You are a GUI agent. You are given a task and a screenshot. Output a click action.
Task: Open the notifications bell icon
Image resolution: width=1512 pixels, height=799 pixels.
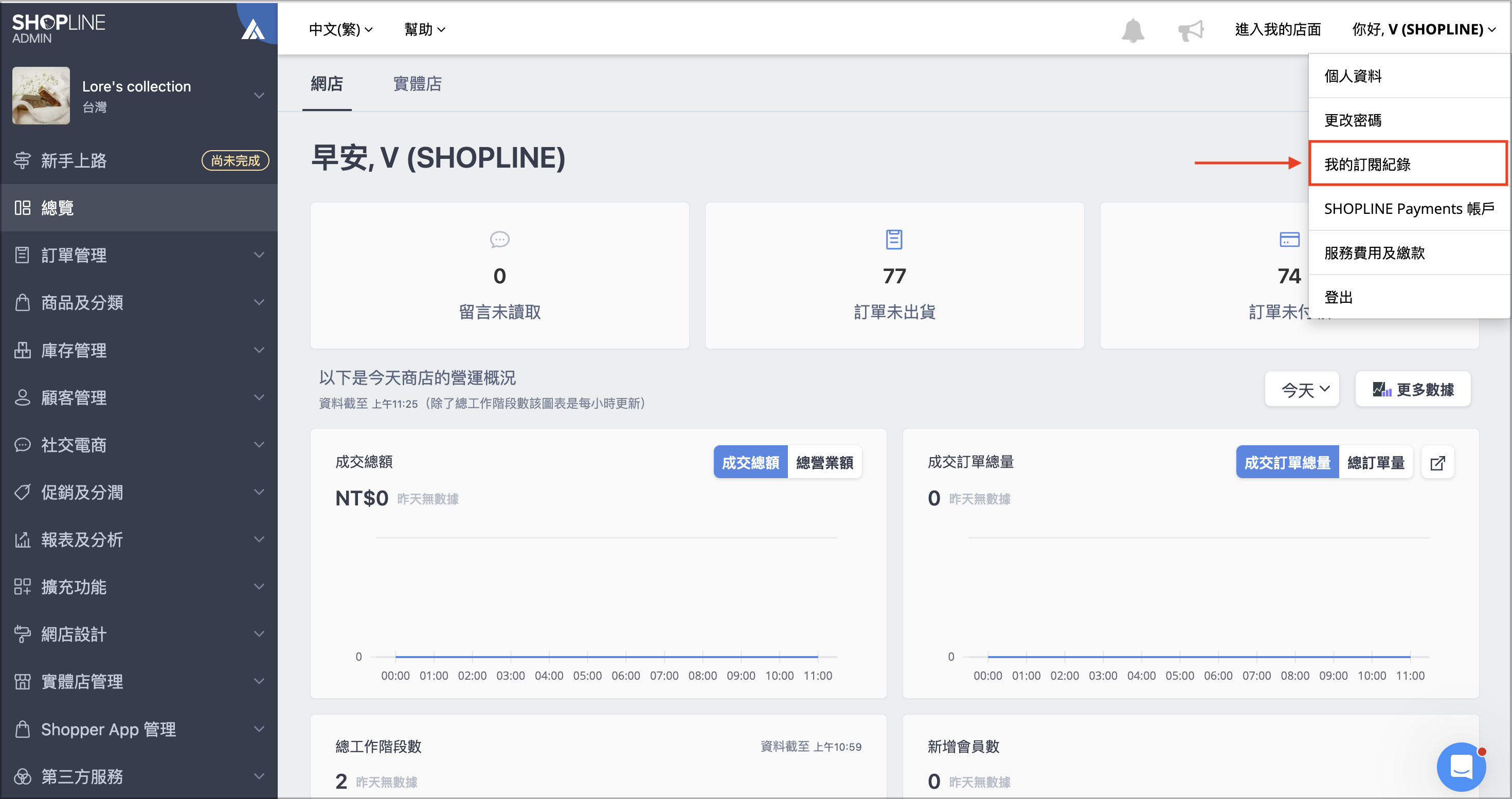pyautogui.click(x=1133, y=30)
